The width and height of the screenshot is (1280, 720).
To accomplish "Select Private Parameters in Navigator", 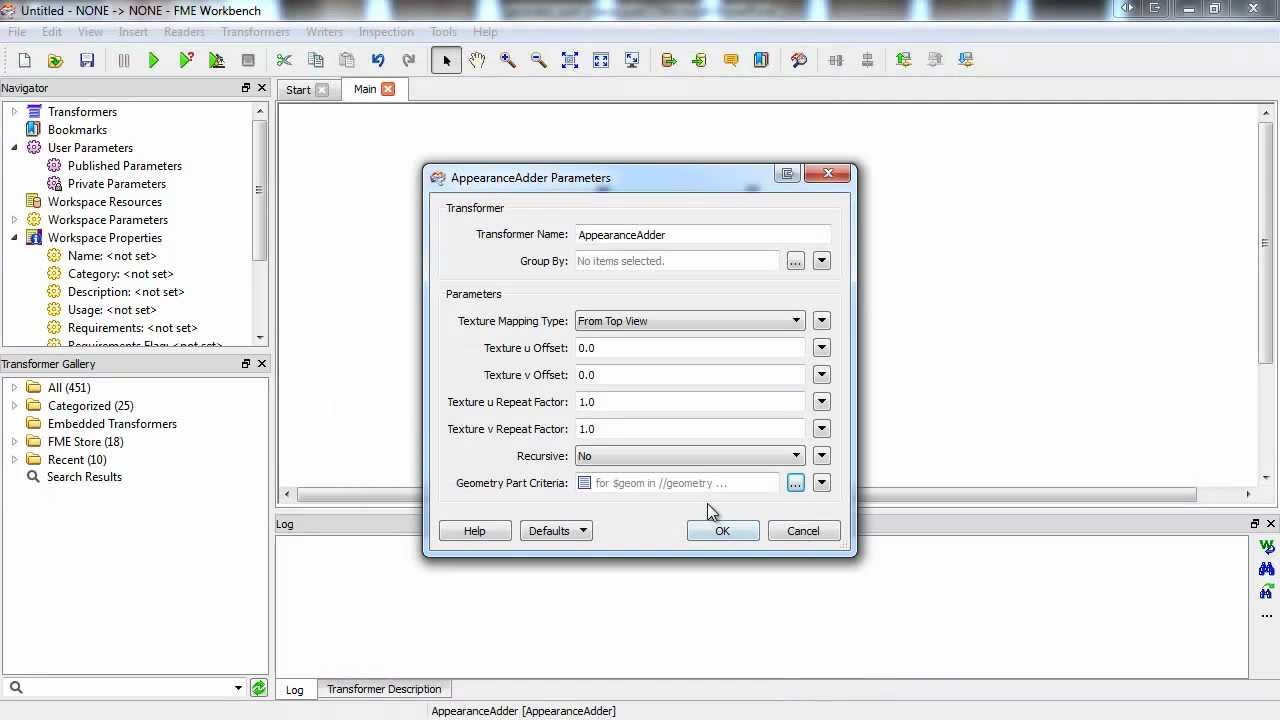I will click(117, 184).
